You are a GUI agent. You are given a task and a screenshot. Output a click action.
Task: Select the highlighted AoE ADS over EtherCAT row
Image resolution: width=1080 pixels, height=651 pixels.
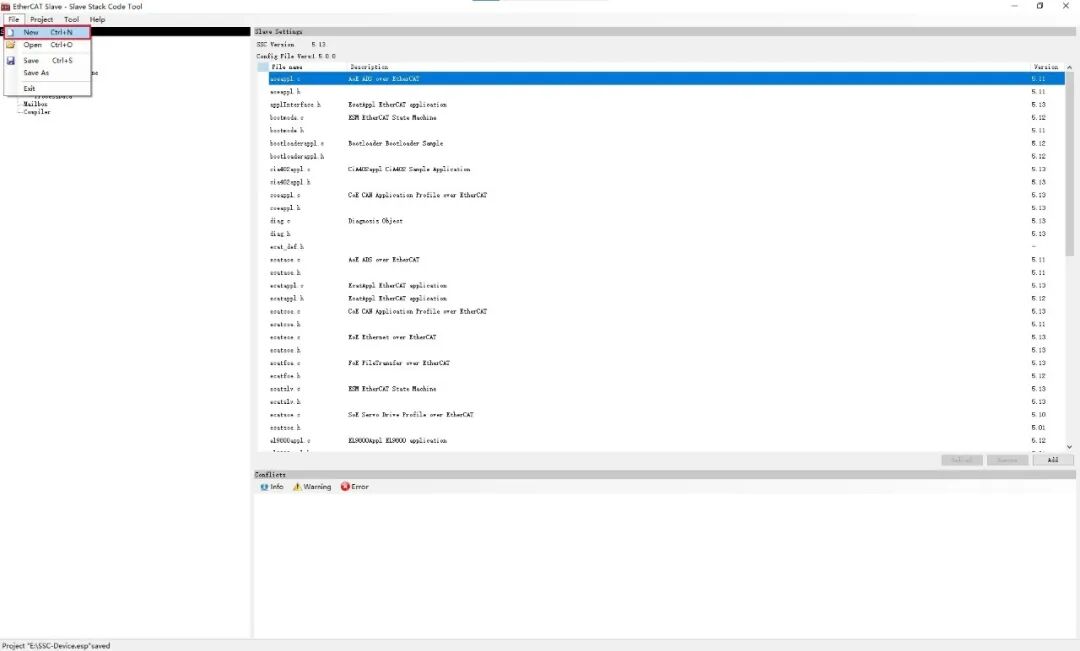[x=666, y=79]
